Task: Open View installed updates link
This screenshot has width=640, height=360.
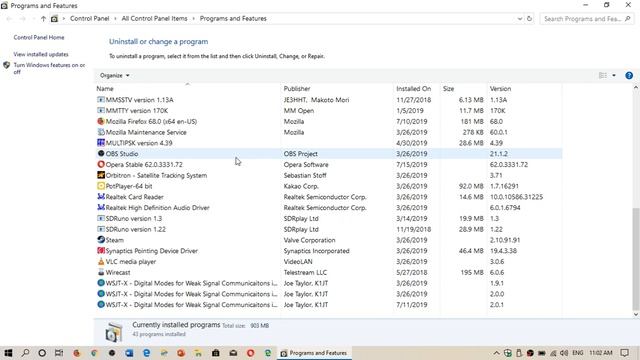Action: tap(41, 54)
